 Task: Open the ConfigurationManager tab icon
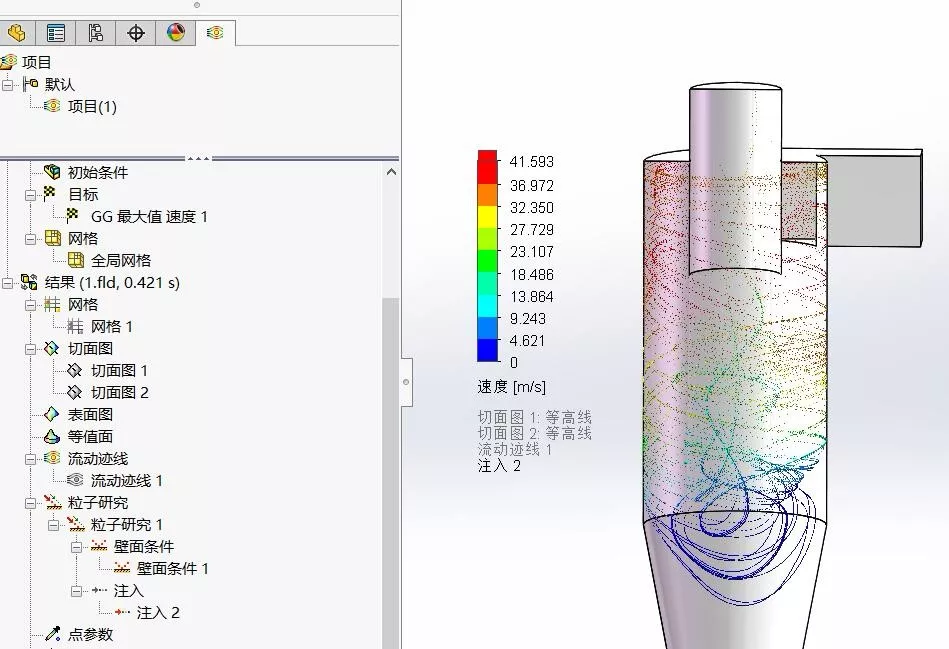(x=96, y=33)
